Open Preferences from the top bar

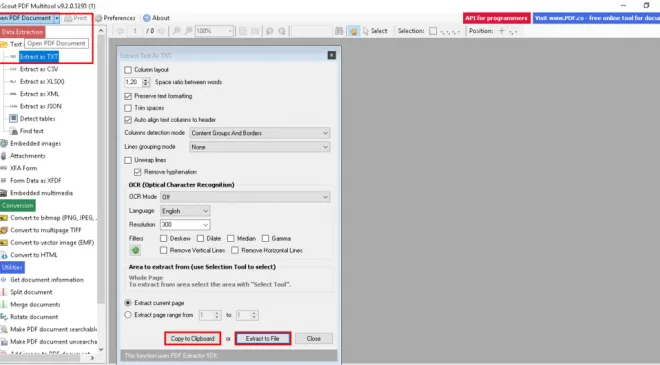coord(115,18)
